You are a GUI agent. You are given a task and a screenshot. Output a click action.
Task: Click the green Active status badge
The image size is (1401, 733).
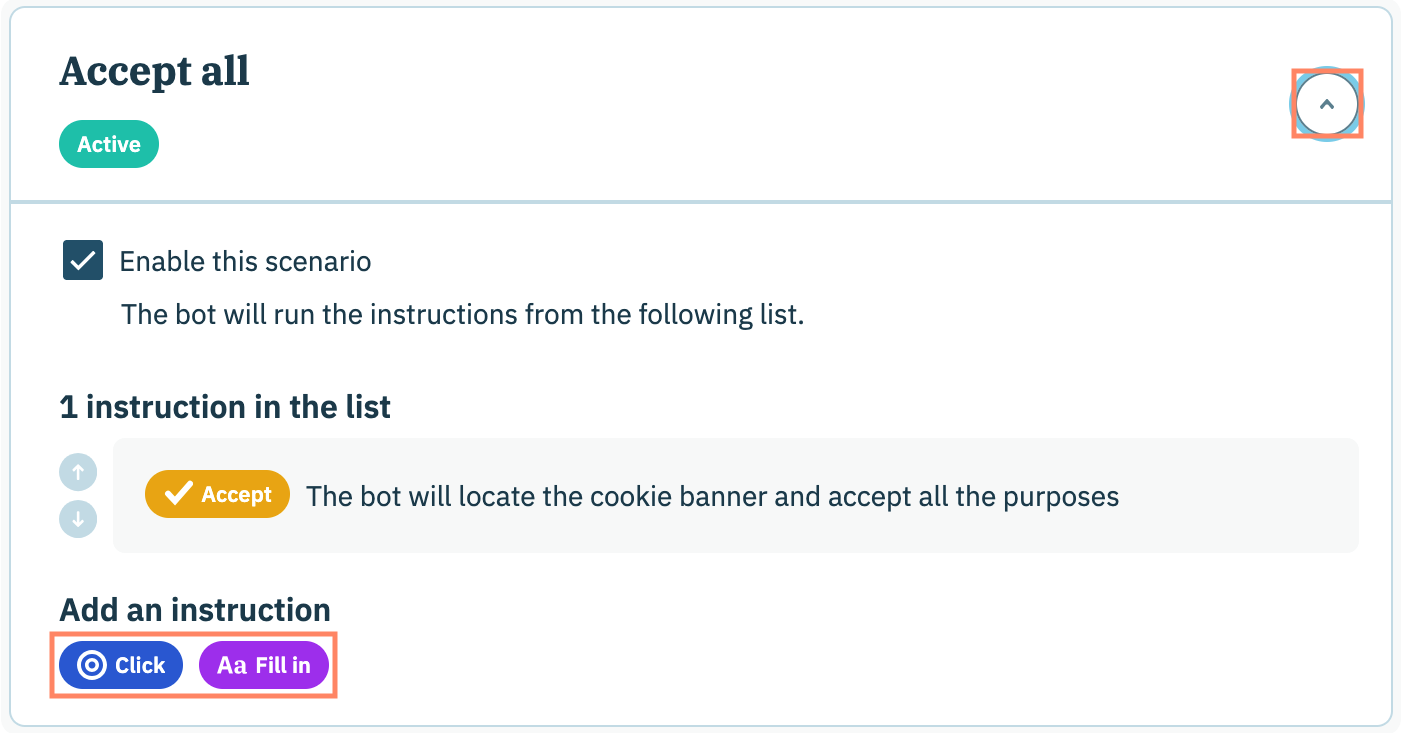109,144
